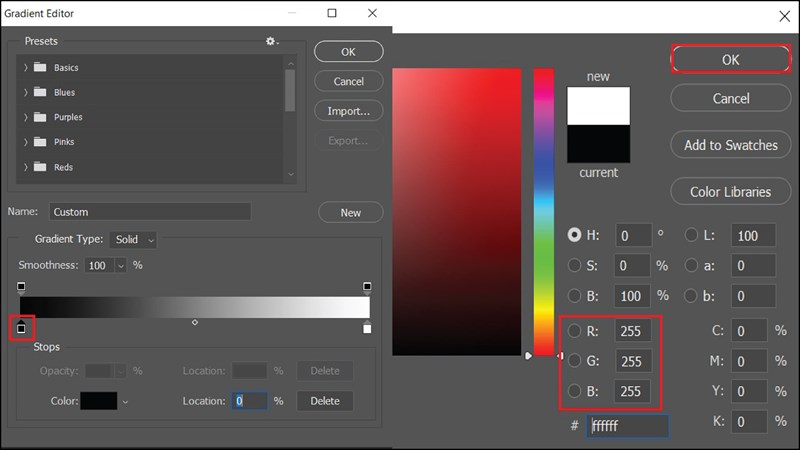Click the K black percentage field
This screenshot has height=450, width=800.
click(749, 421)
